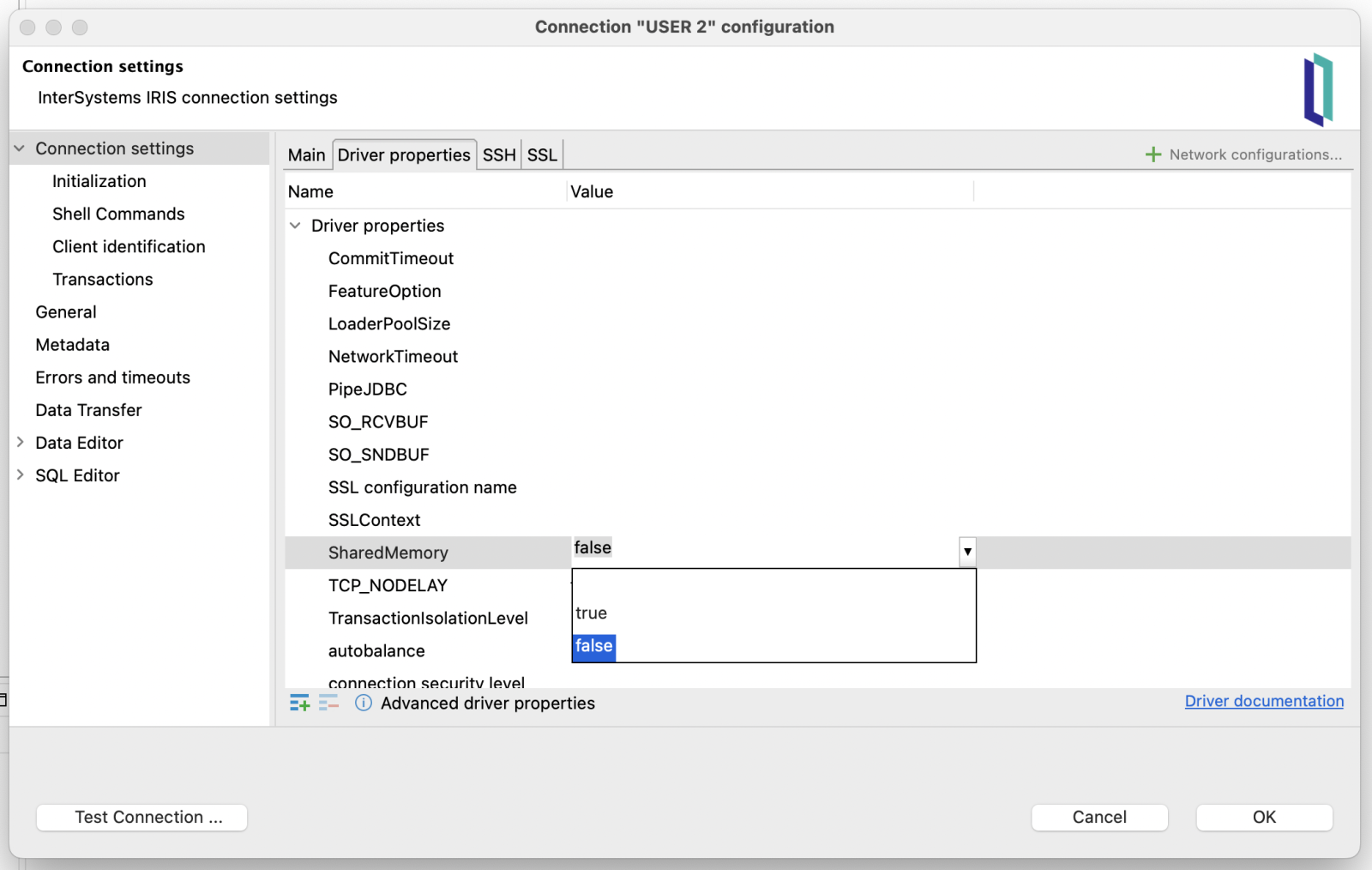
Task: Click the Test Connection button
Action: pos(142,818)
